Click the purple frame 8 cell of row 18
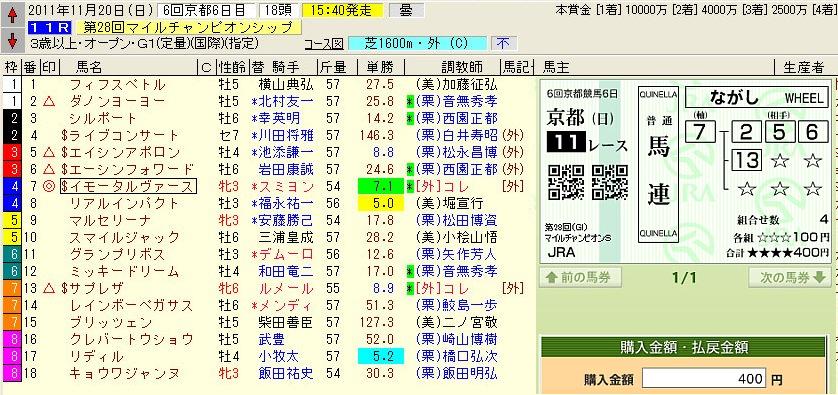The width and height of the screenshot is (838, 395). (x=12, y=373)
